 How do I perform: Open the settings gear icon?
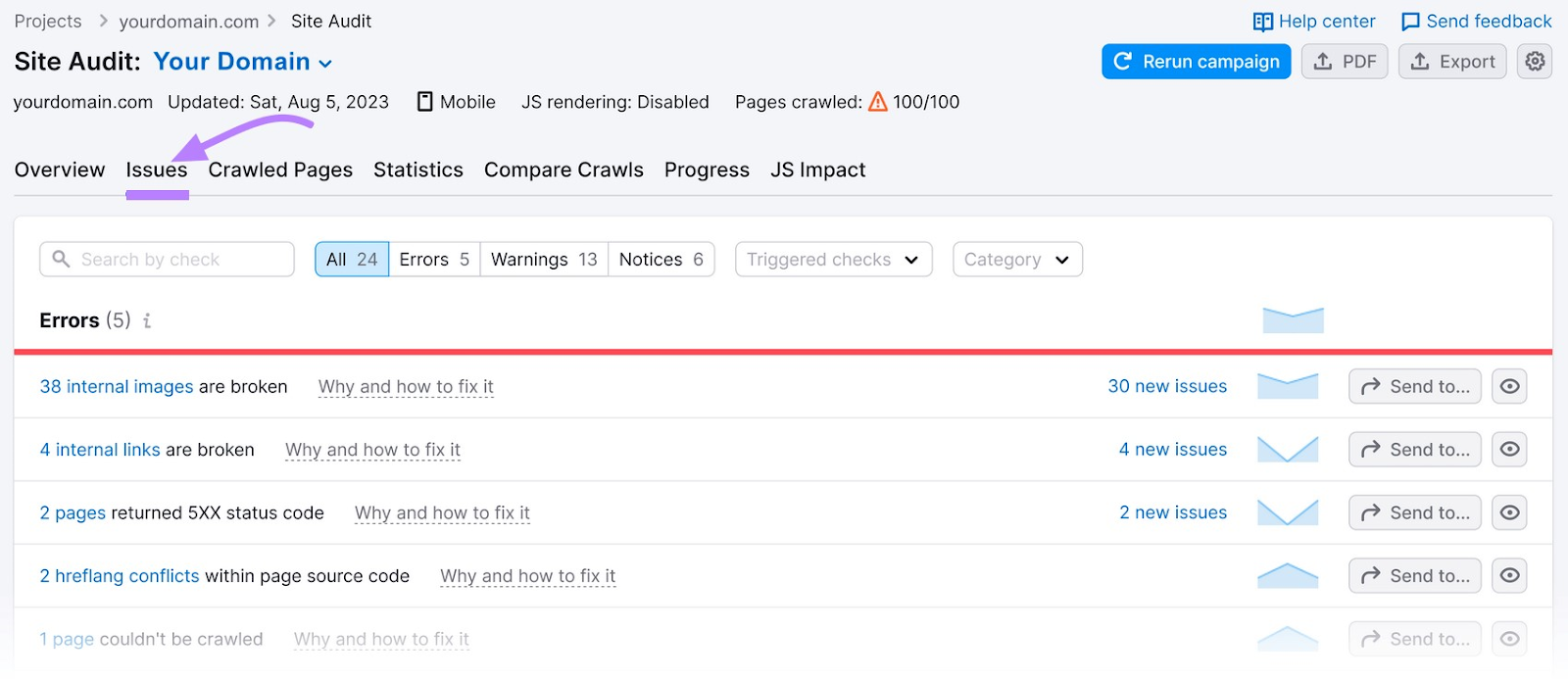pyautogui.click(x=1535, y=62)
